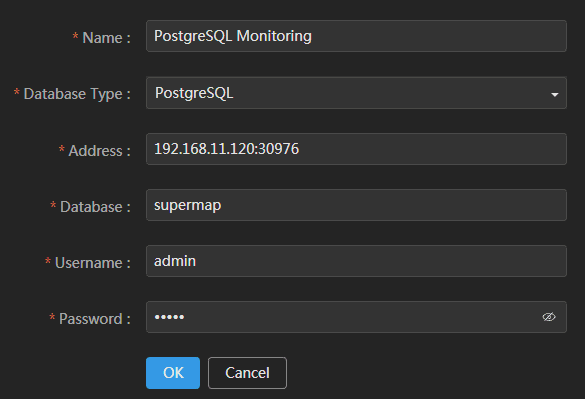Click the Username field containing admin

[x=356, y=261]
